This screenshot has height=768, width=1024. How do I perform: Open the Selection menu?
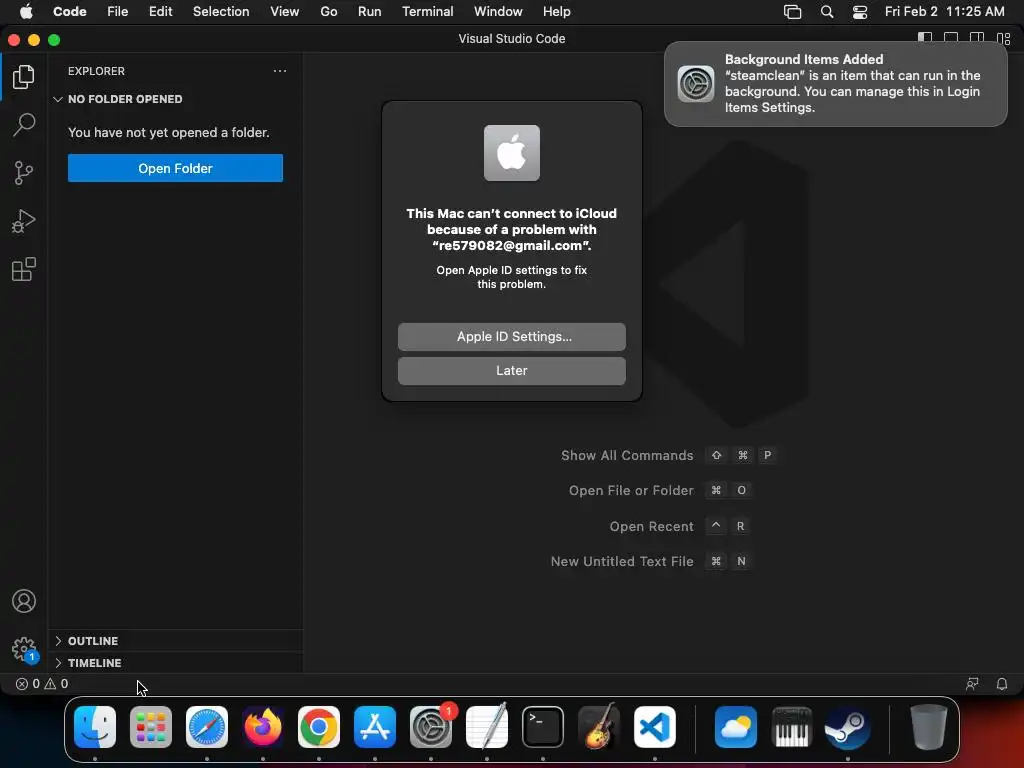(221, 12)
